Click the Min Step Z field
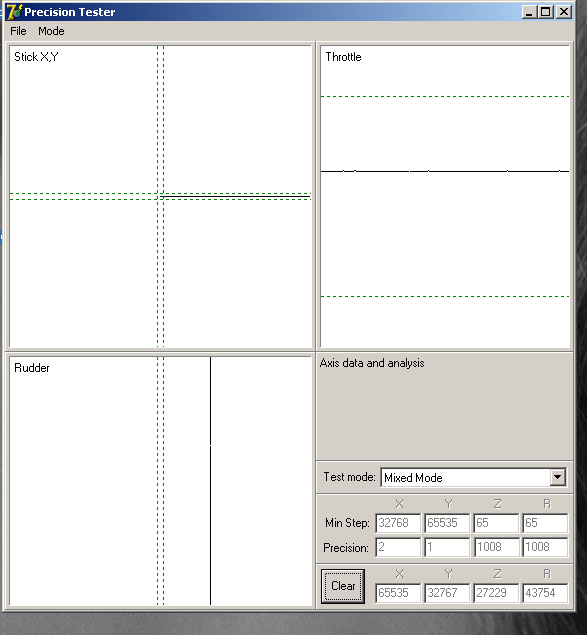 (x=496, y=523)
